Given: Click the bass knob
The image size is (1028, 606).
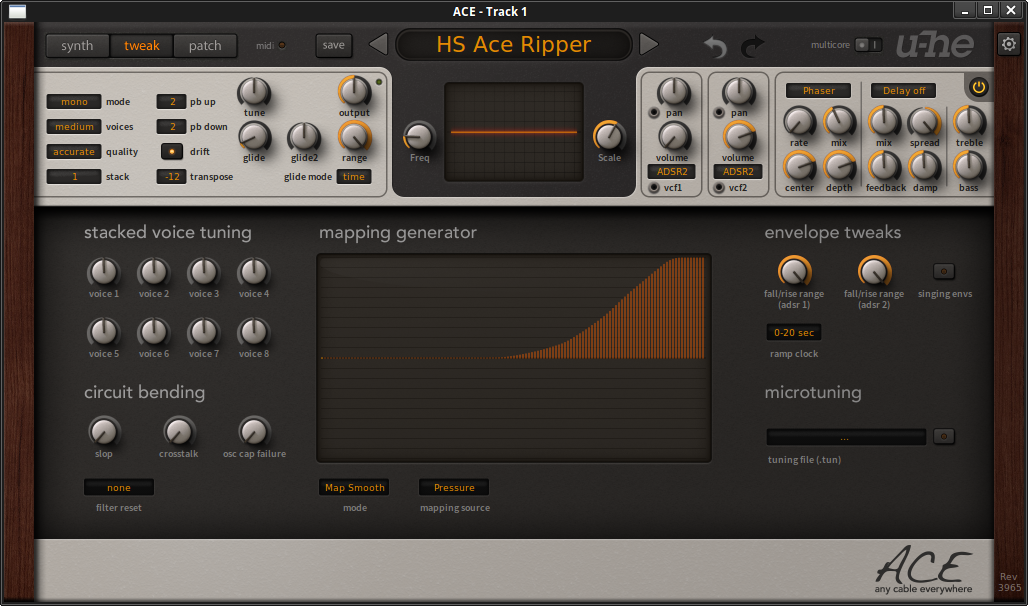Looking at the screenshot, I should click(x=969, y=167).
